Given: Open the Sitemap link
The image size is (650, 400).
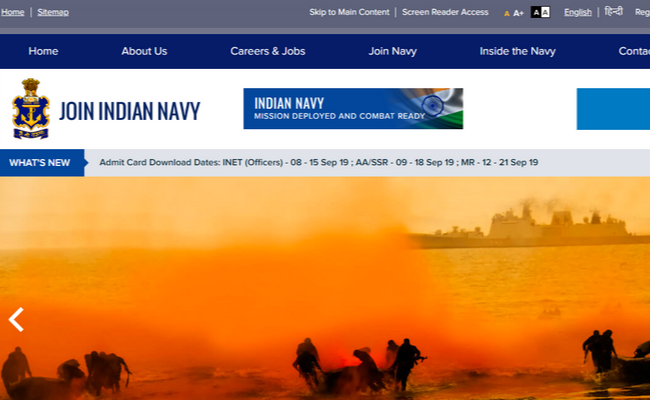Looking at the screenshot, I should tap(53, 12).
